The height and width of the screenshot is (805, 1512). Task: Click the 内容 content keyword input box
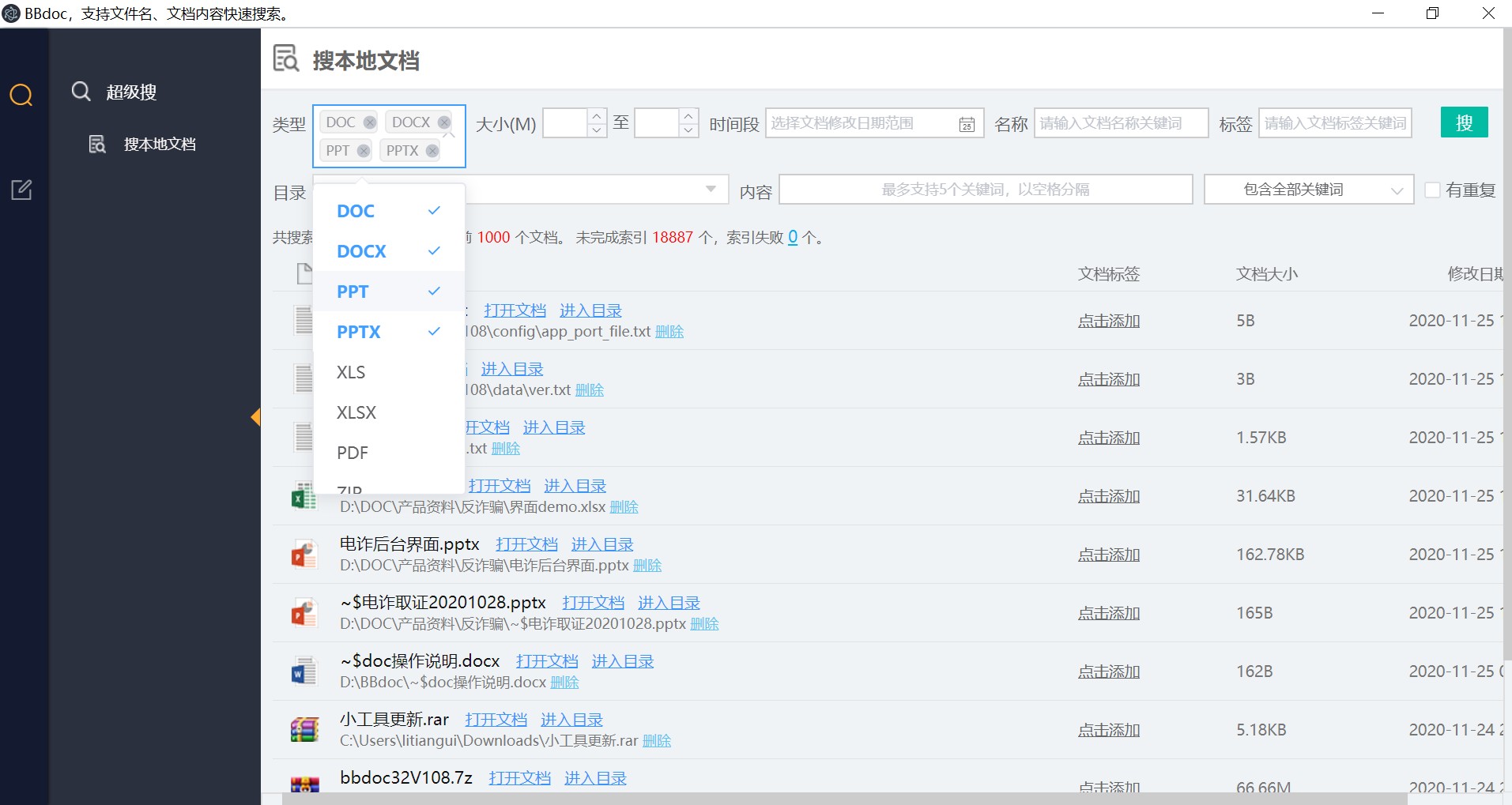tap(985, 189)
